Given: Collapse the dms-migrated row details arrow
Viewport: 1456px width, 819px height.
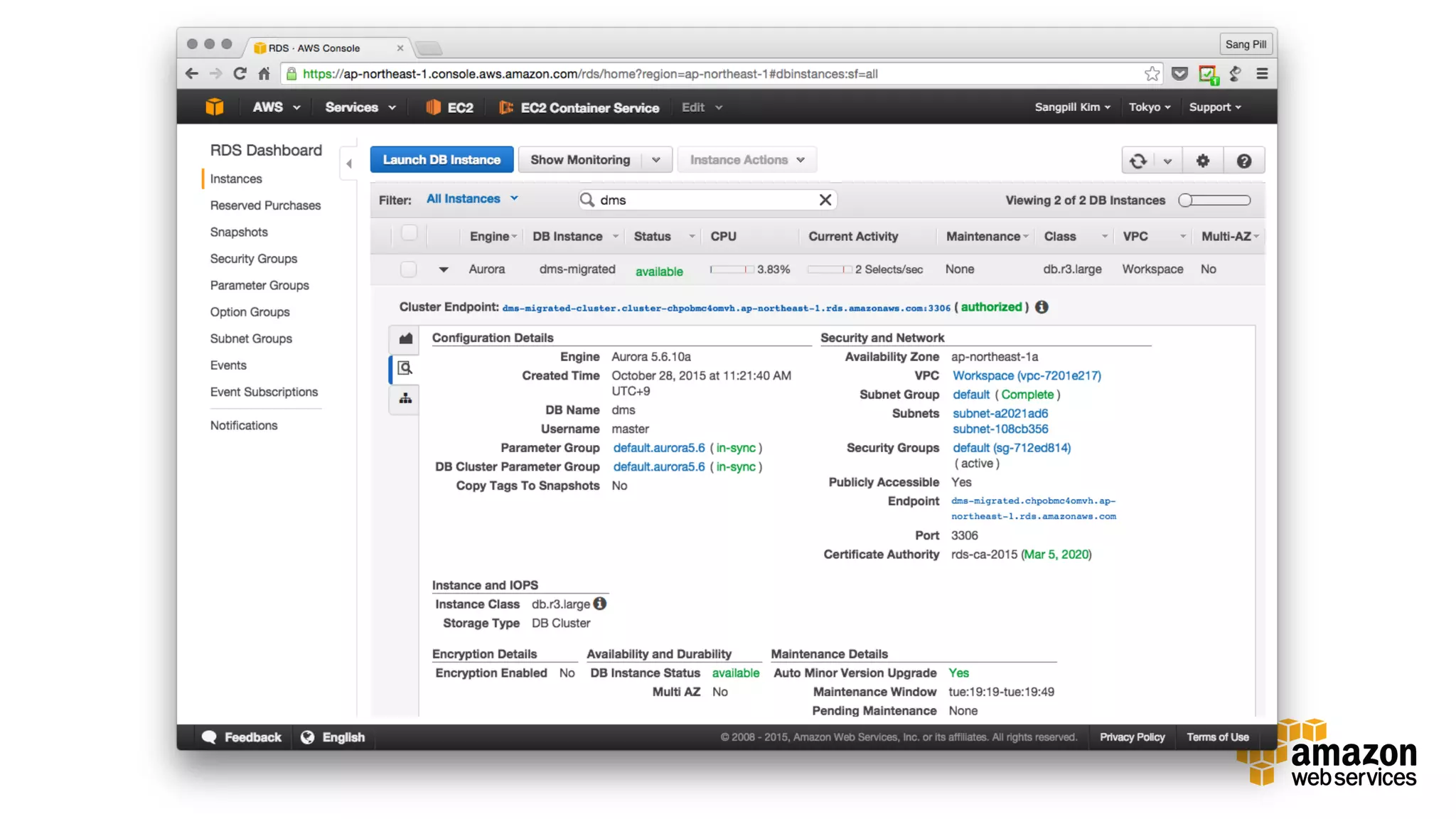Looking at the screenshot, I should [443, 269].
